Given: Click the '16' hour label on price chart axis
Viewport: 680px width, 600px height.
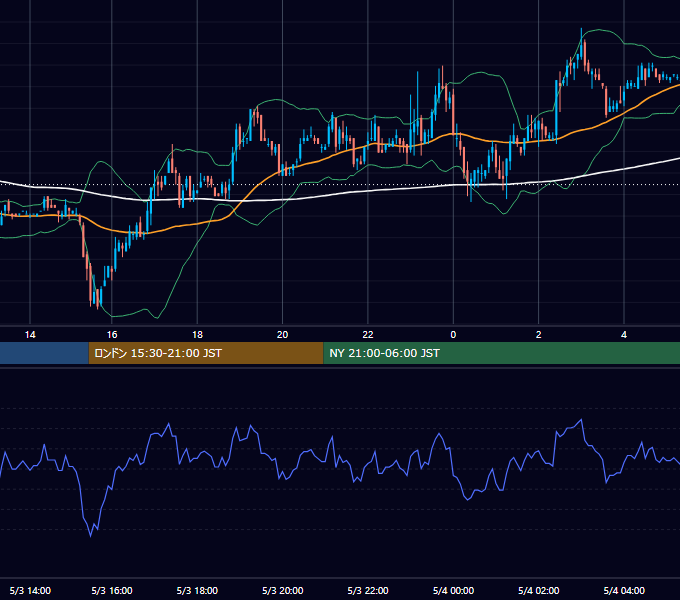Looking at the screenshot, I should [x=112, y=335].
